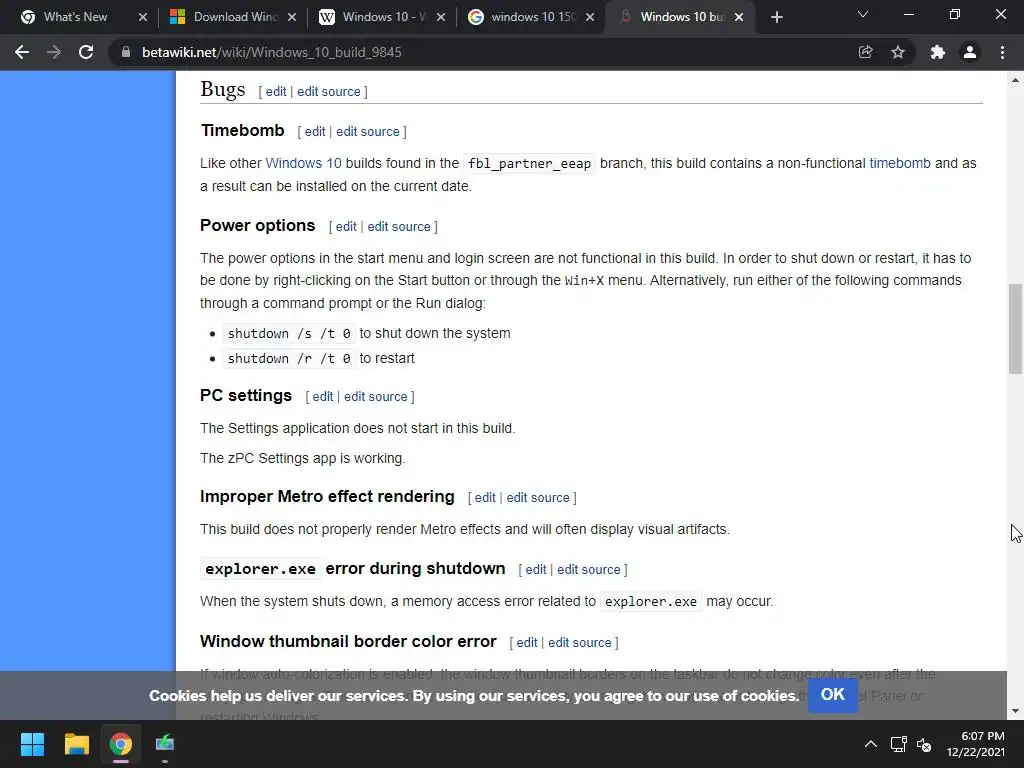Viewport: 1024px width, 768px height.
Task: Show hidden system tray icons
Action: coord(871,744)
